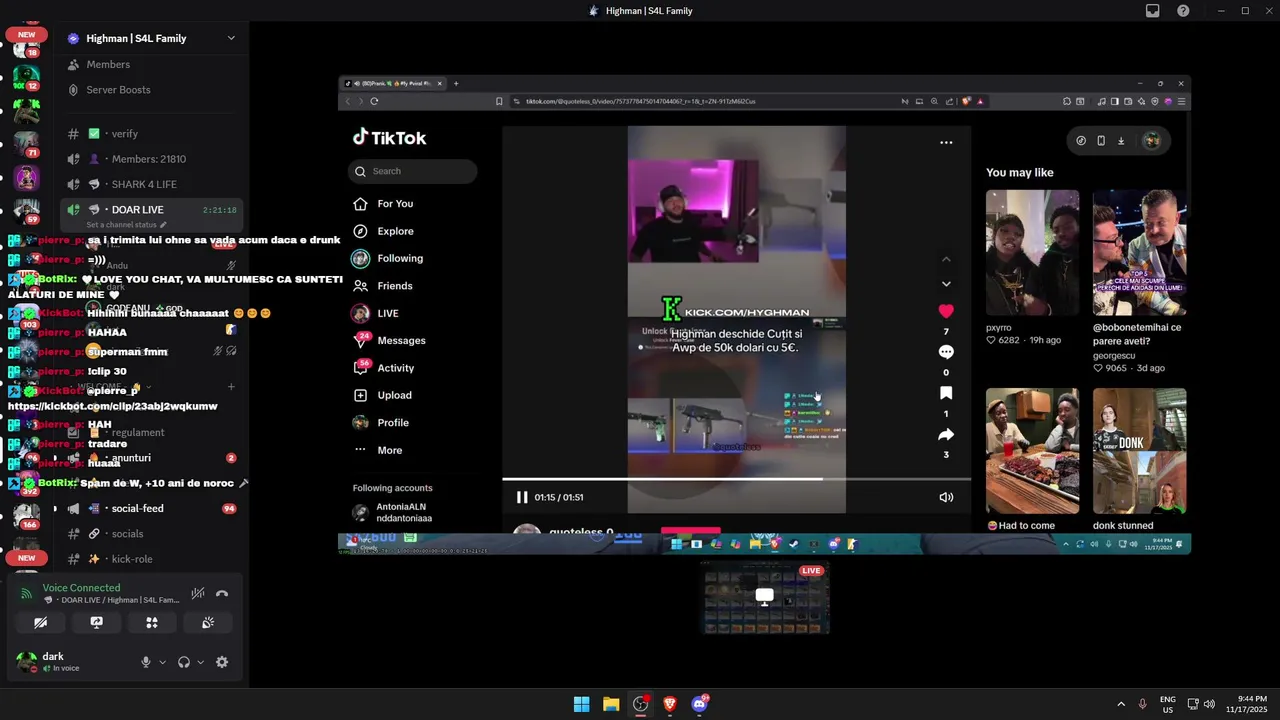Expand microphone input options chevron
This screenshot has height=720, width=1280.
click(x=162, y=662)
